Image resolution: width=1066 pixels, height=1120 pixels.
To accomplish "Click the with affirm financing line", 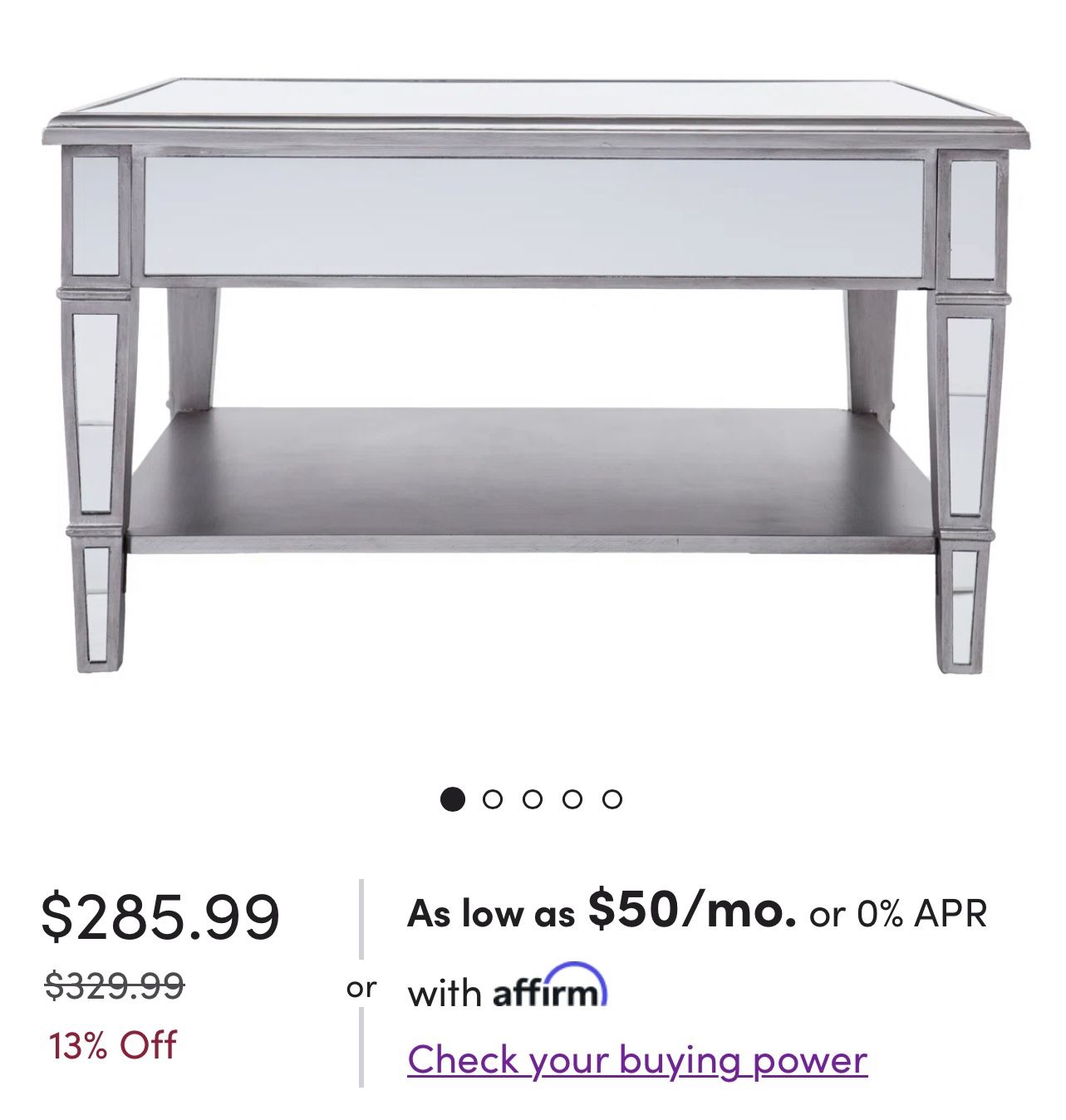I will (508, 990).
